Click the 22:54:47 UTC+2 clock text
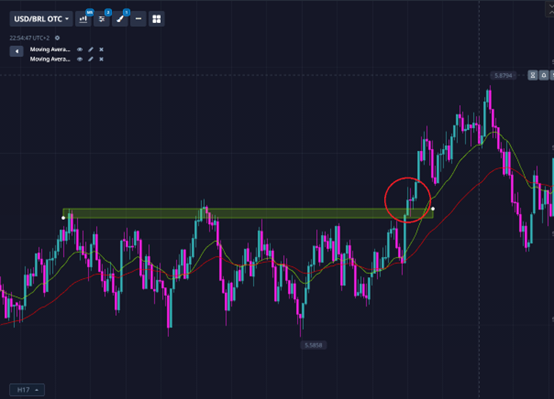This screenshot has width=554, height=399. click(x=29, y=38)
